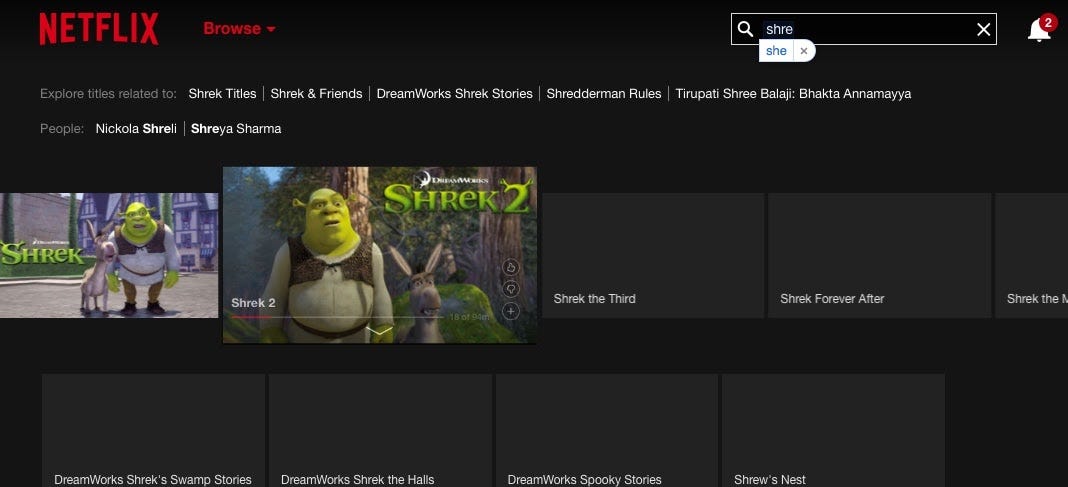Image resolution: width=1068 pixels, height=487 pixels.
Task: Expand Shrek 2 details with chevron
Action: point(379,331)
